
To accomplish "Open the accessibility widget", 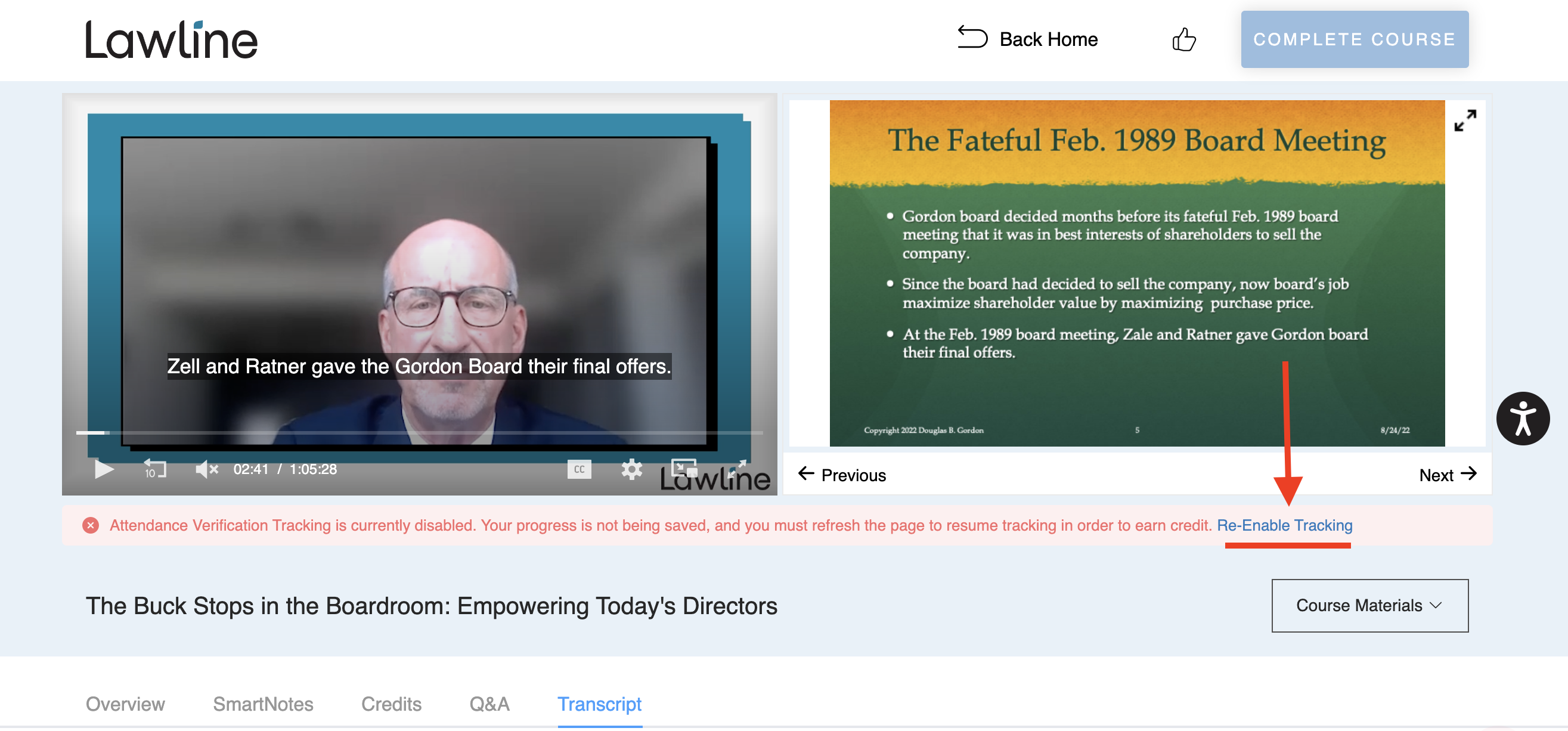I will coord(1522,418).
